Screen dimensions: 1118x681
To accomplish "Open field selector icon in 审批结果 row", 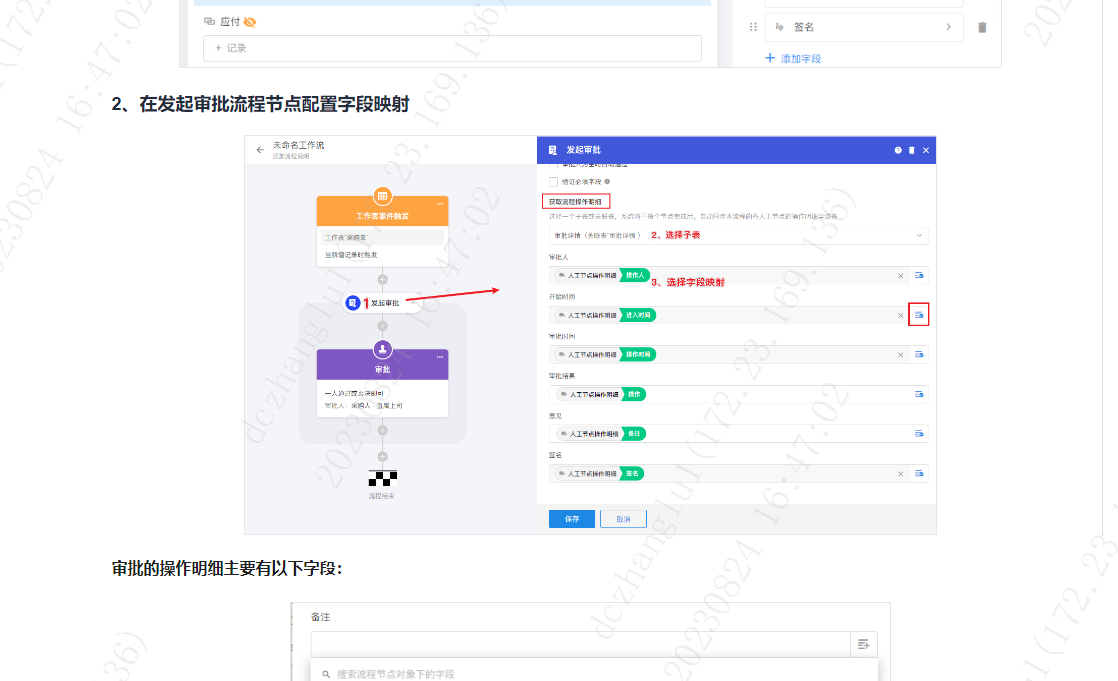I will click(x=919, y=394).
